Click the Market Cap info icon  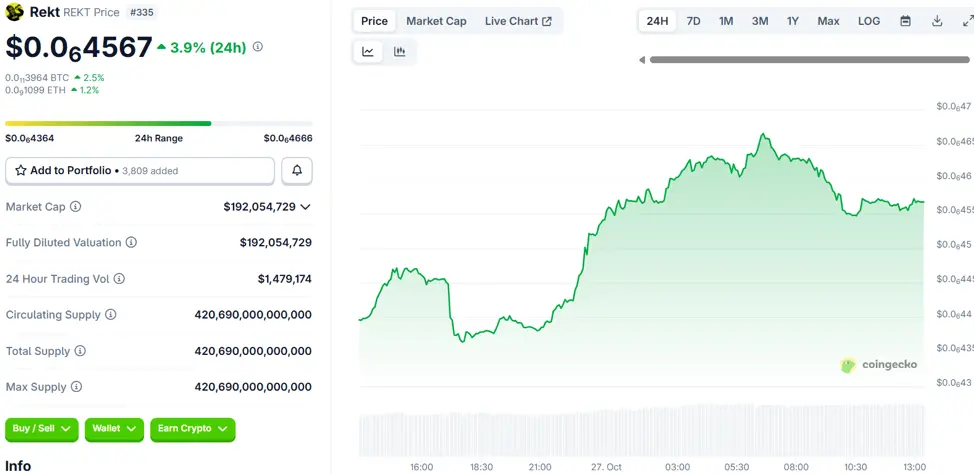tap(76, 207)
